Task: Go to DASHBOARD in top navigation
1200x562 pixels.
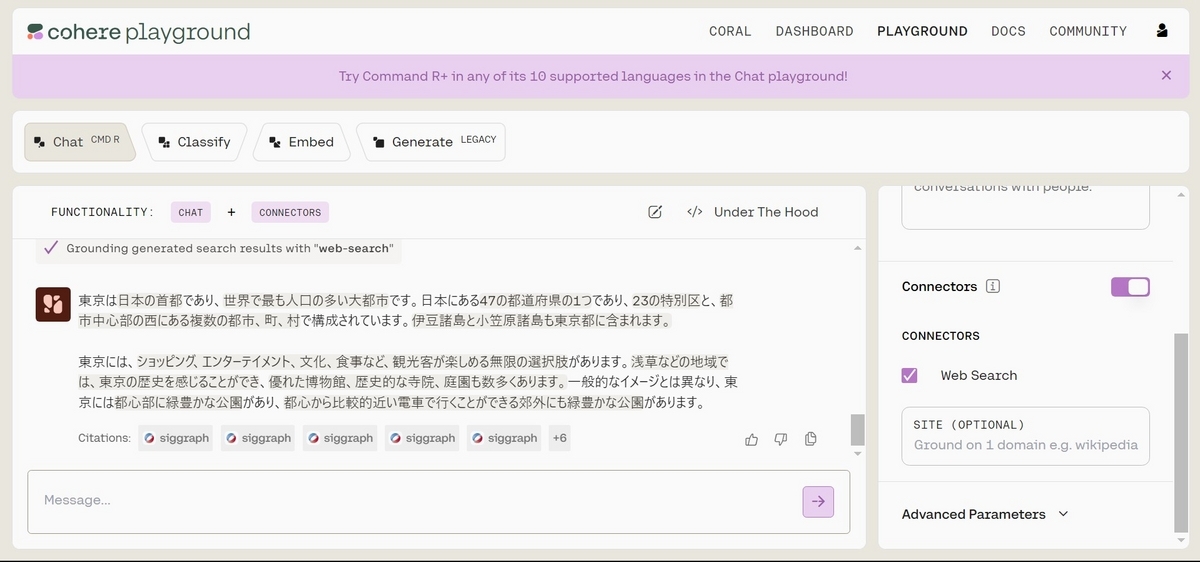Action: (x=814, y=31)
